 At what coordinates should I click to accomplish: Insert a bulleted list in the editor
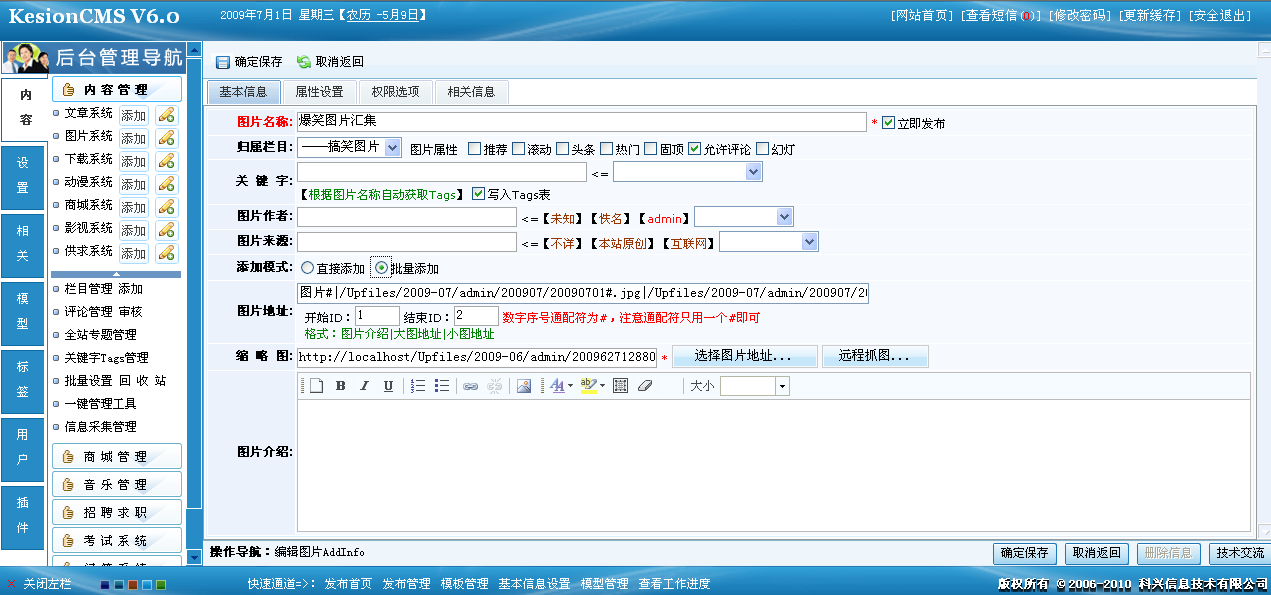coord(442,386)
